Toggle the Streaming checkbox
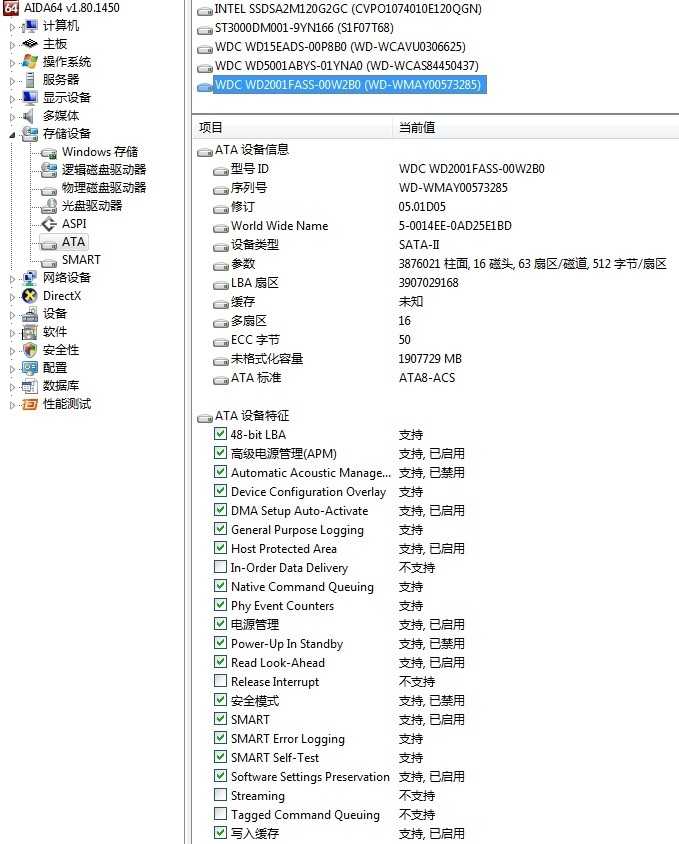Image resolution: width=679 pixels, height=844 pixels. coord(220,796)
